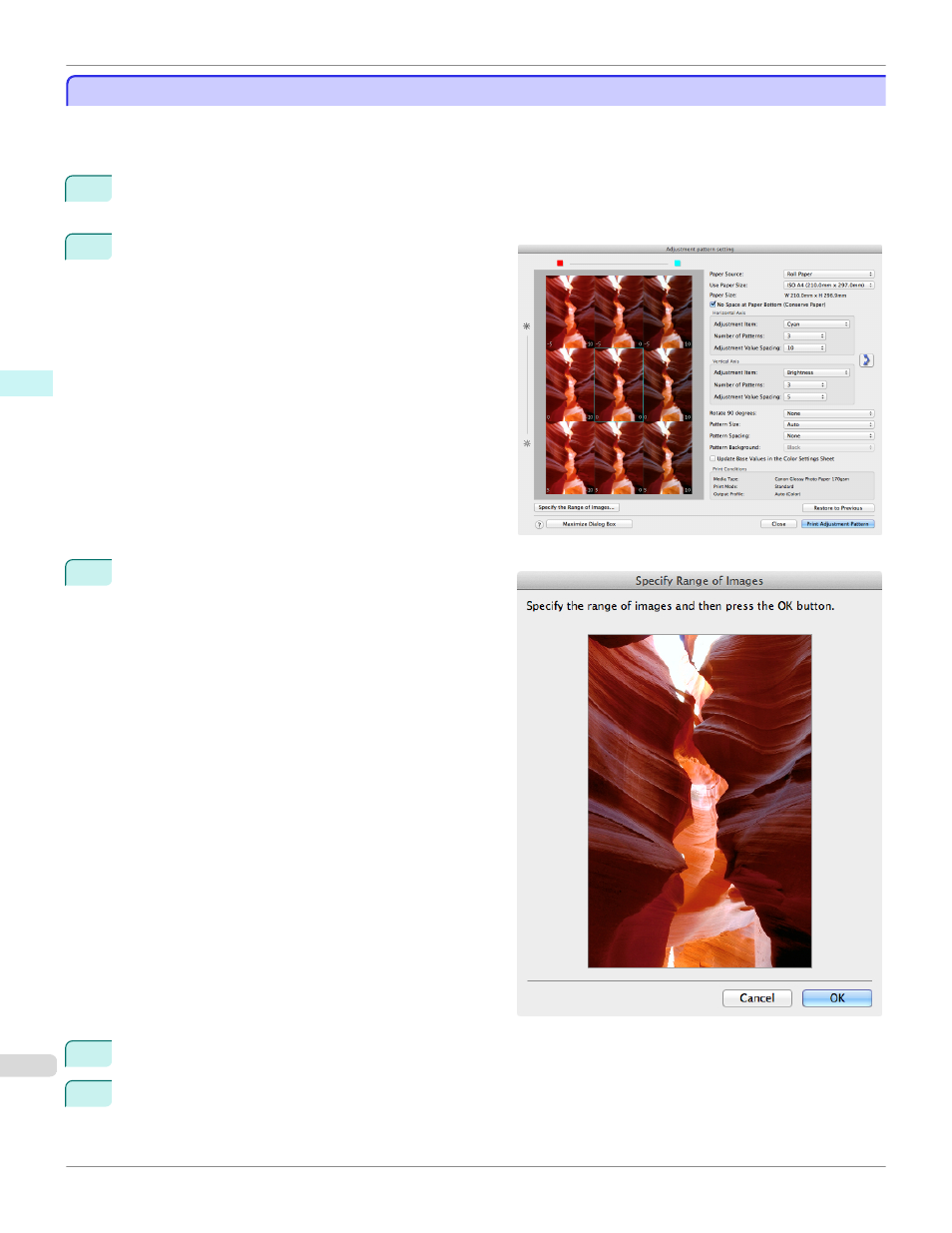Open Vertical Axis Adjustment Item dropdown showing Brightness
The width and height of the screenshot is (952, 1233).
click(x=816, y=372)
